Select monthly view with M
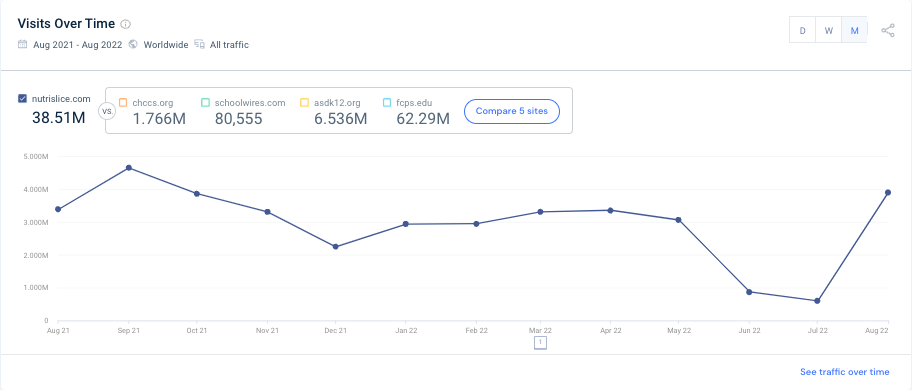912x390 pixels. click(x=854, y=30)
